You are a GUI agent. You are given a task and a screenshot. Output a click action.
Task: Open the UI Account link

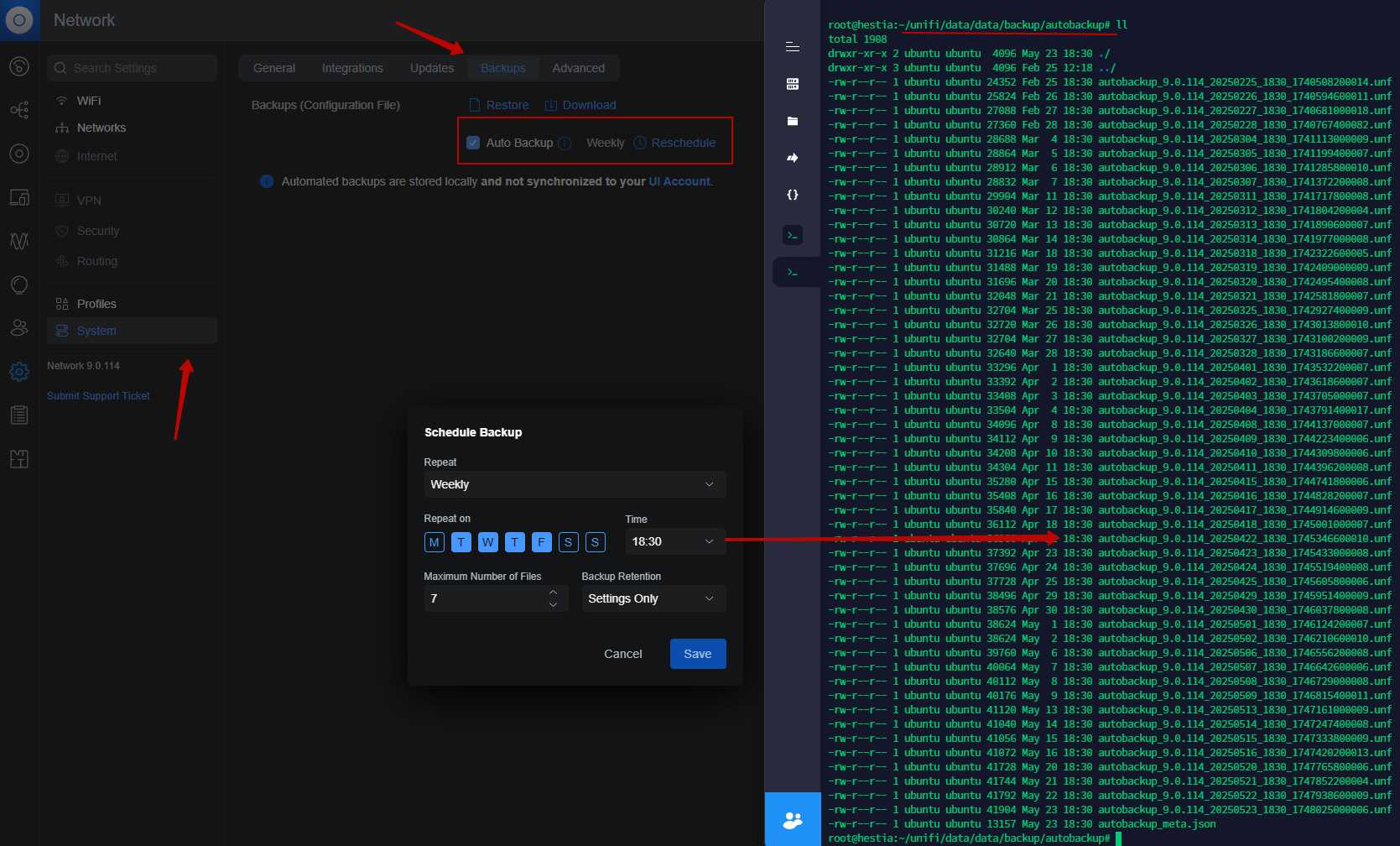coord(679,181)
